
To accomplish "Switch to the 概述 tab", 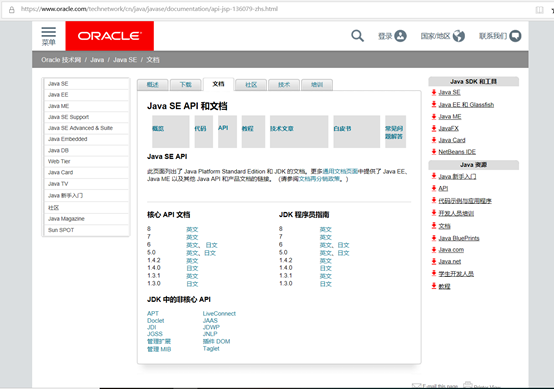I will [x=153, y=85].
